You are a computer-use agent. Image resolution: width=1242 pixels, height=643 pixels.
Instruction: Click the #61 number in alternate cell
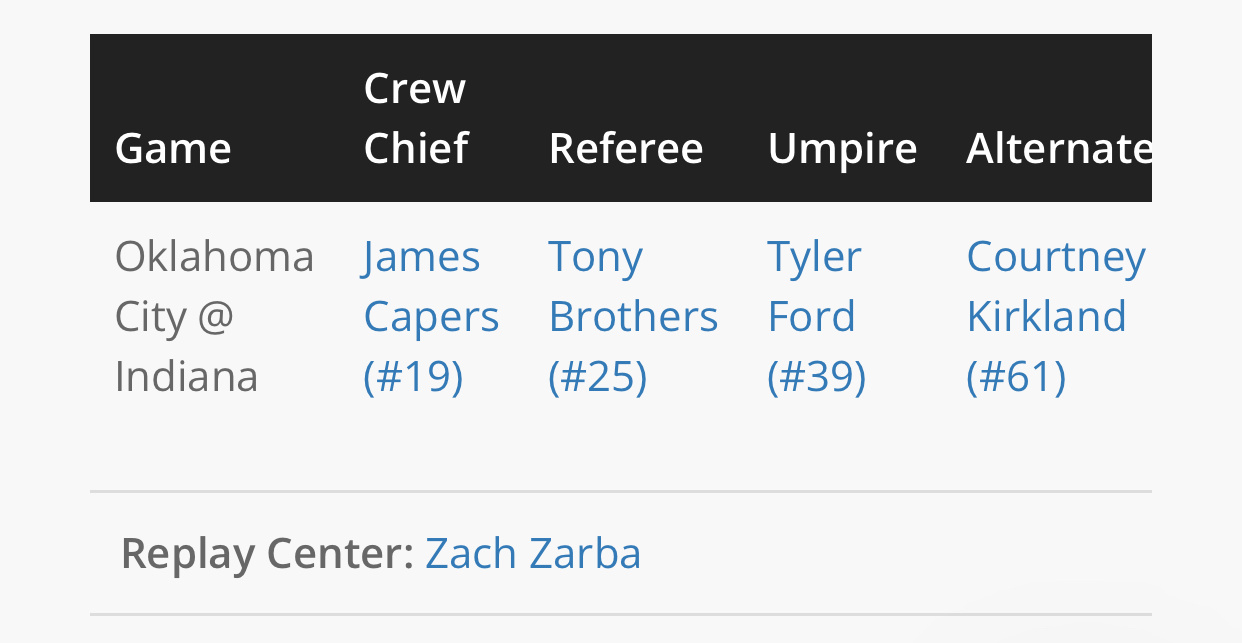pyautogui.click(x=1016, y=377)
